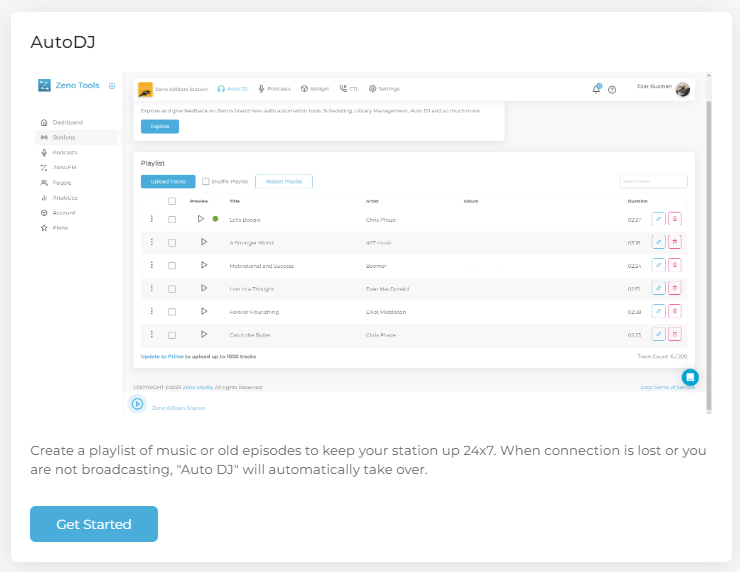Viewport: 740px width, 572px height.
Task: Switch to the Podcasts tab in top bar
Action: coord(274,89)
